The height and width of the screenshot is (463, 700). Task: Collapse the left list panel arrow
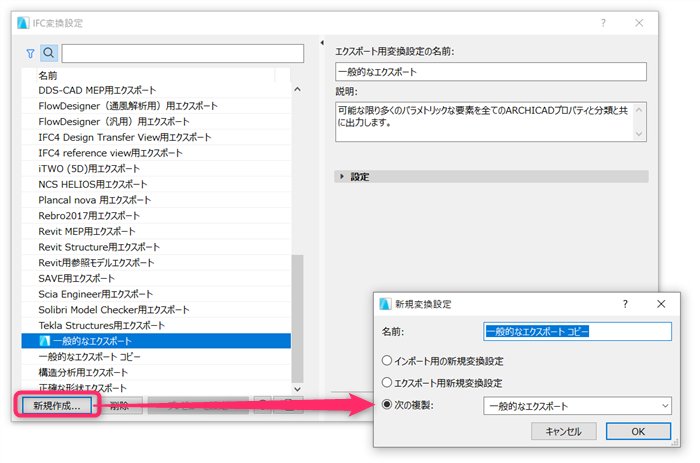coord(322,43)
